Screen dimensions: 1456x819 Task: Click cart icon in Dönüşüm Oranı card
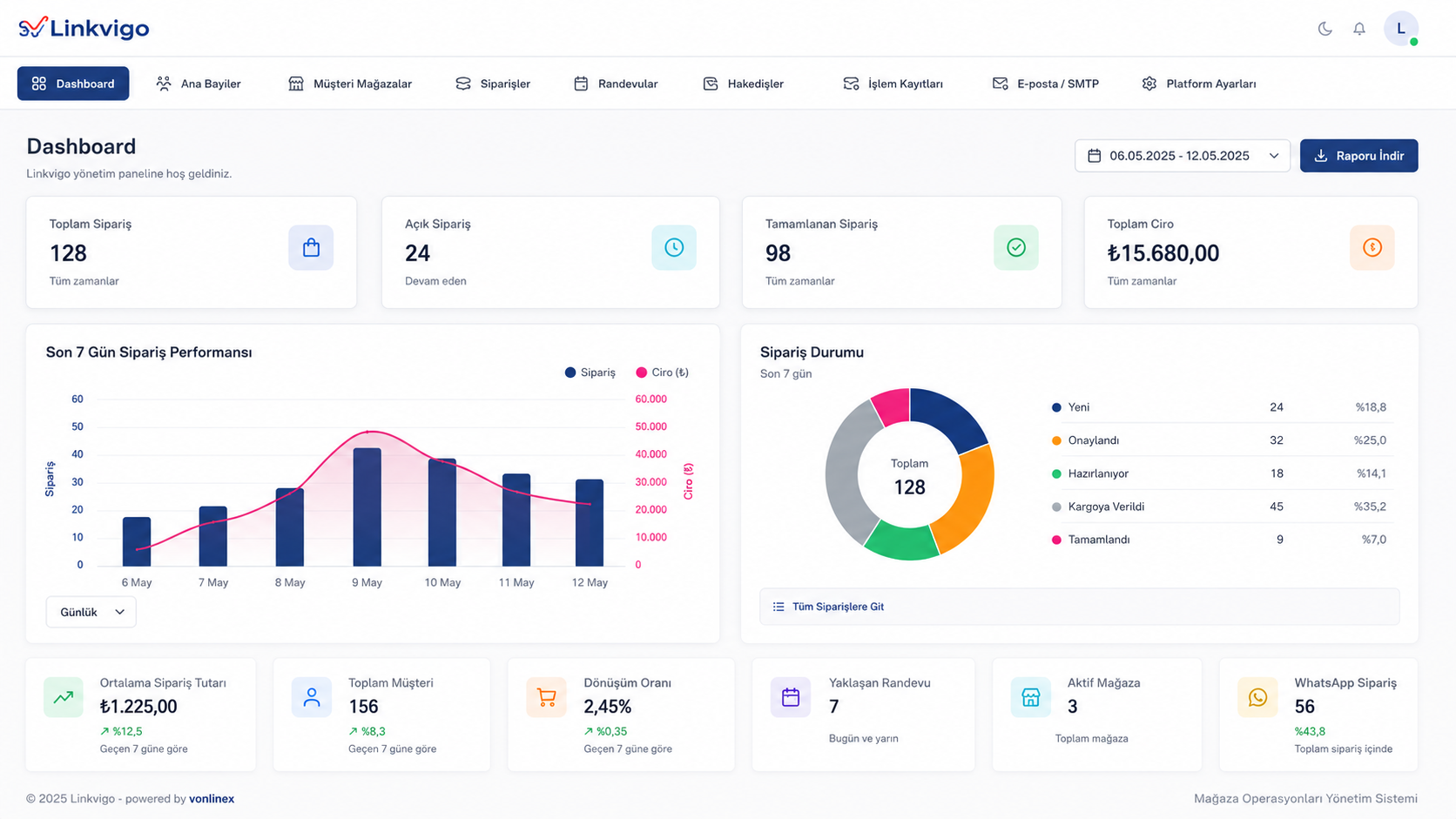[547, 697]
